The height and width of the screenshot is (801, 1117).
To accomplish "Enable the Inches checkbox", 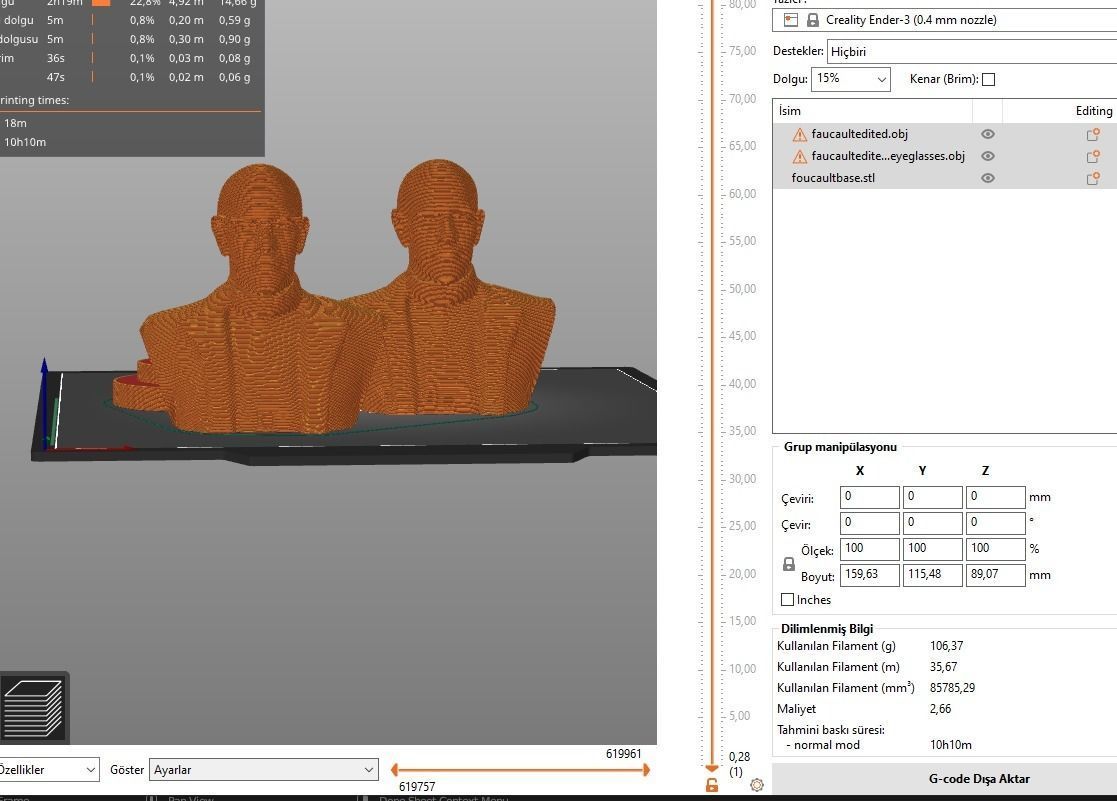I will pos(787,600).
